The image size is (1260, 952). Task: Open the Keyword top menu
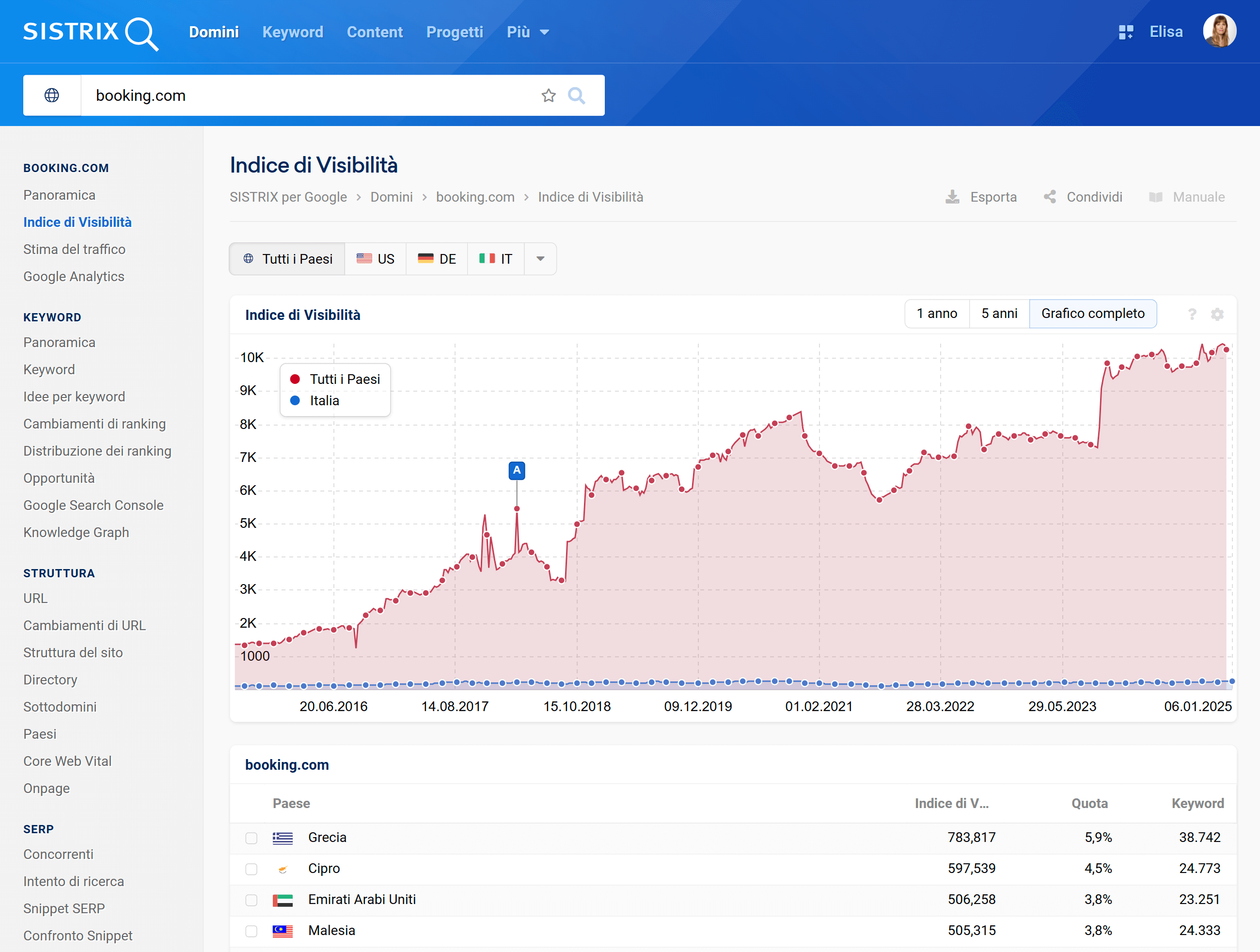point(293,32)
